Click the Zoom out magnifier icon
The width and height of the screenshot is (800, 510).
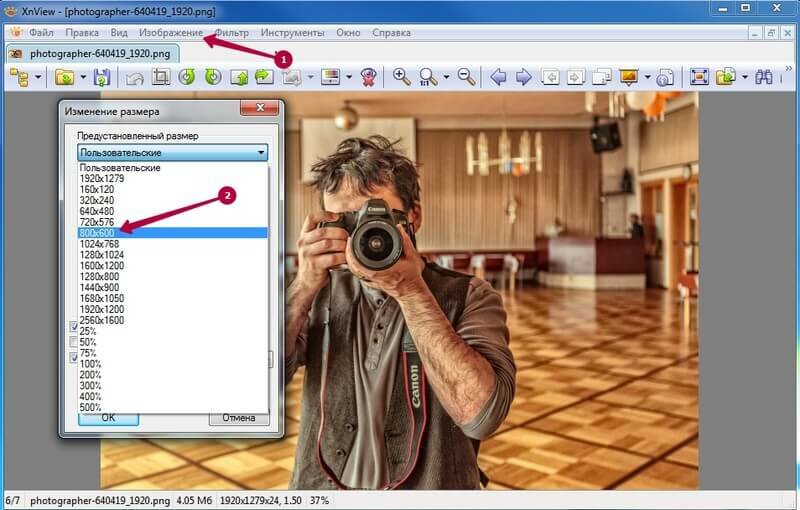(465, 77)
